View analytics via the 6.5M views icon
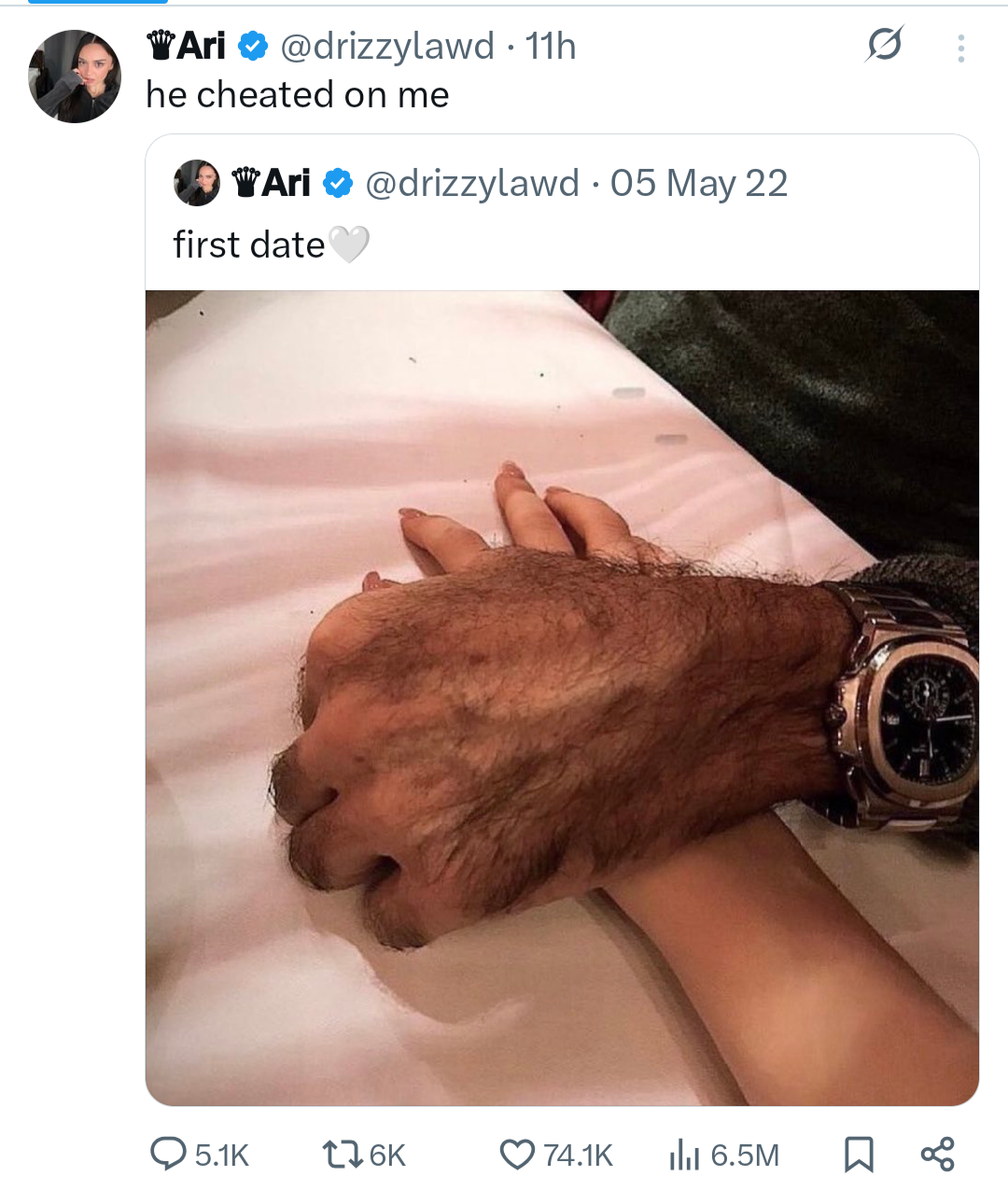This screenshot has height=1177, width=1008. click(684, 1155)
